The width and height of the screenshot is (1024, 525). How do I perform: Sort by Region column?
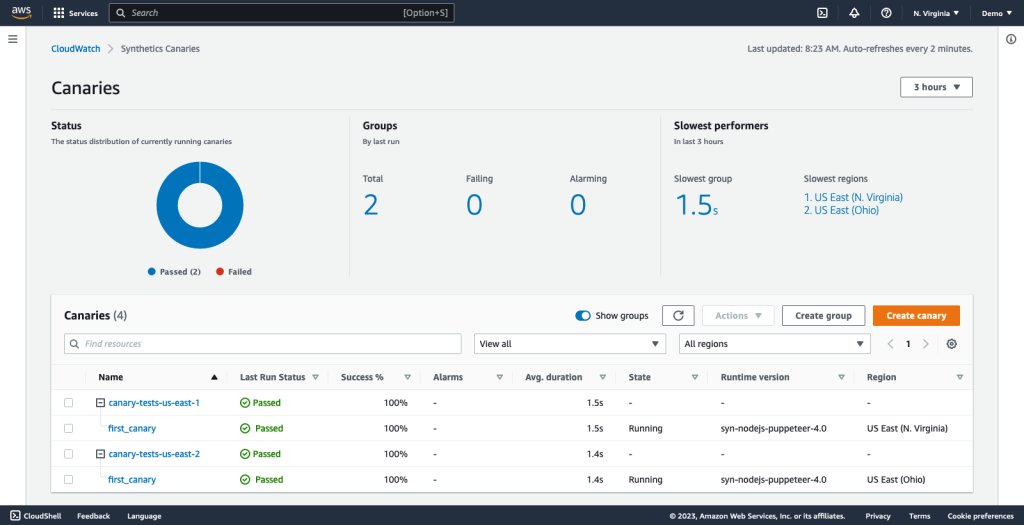960,377
